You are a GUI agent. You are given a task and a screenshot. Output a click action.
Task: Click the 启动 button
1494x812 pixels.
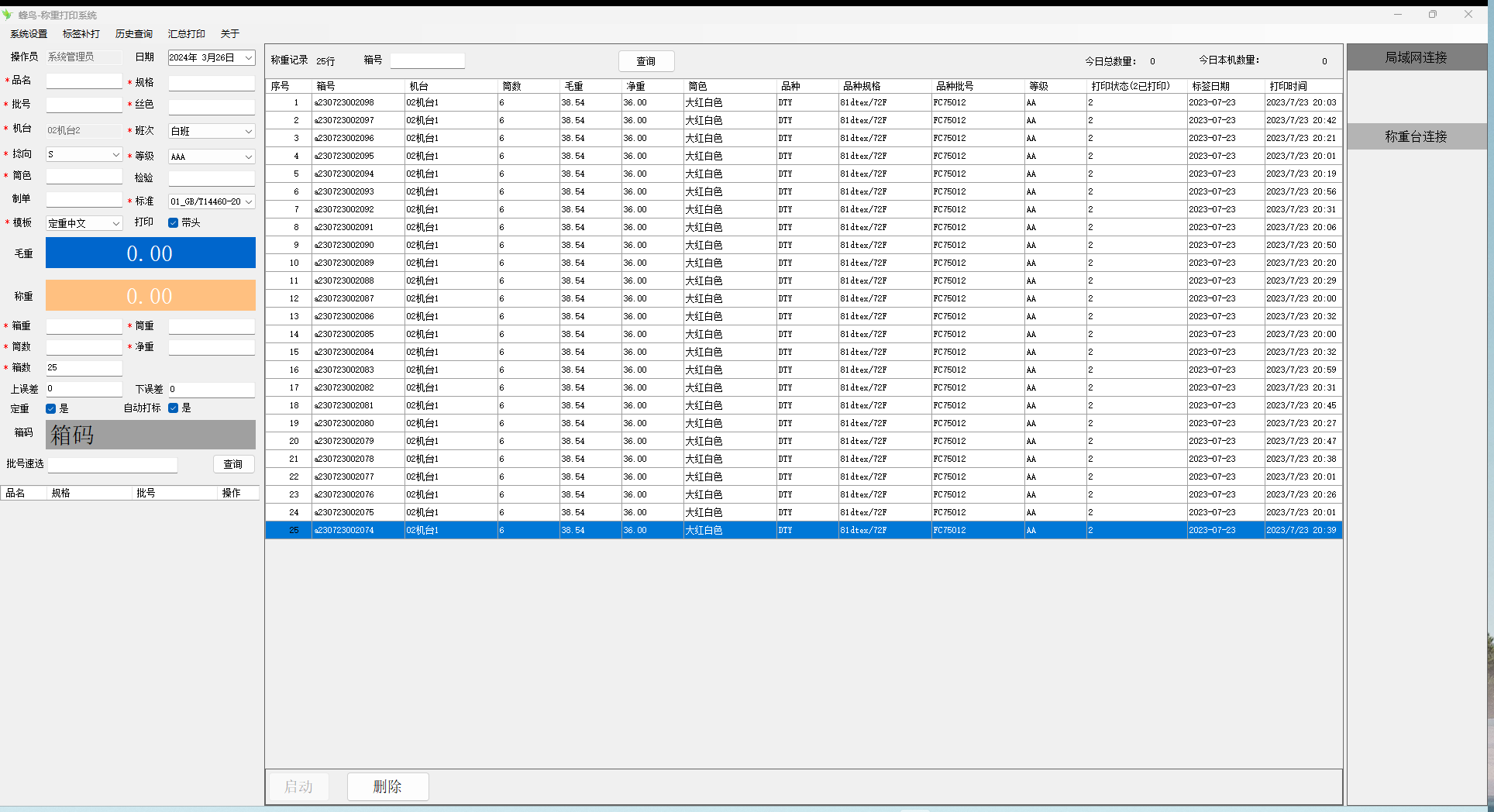(298, 786)
